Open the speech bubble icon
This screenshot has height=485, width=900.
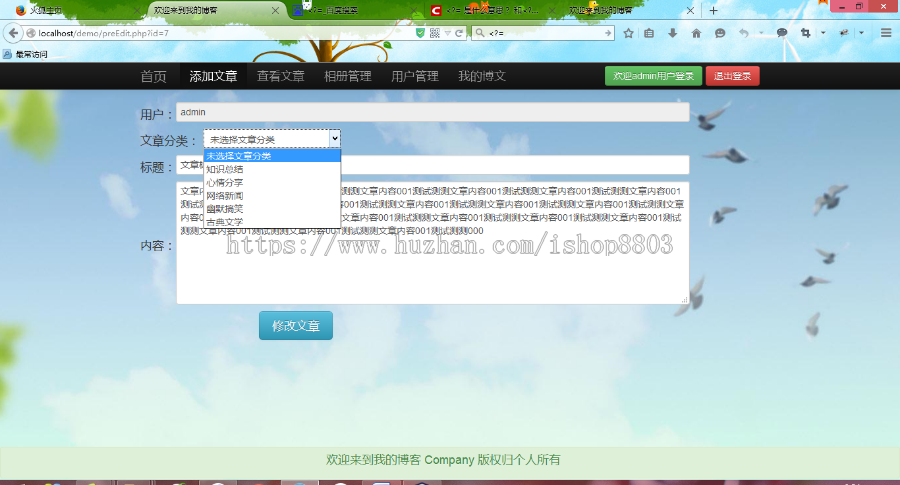(x=782, y=33)
